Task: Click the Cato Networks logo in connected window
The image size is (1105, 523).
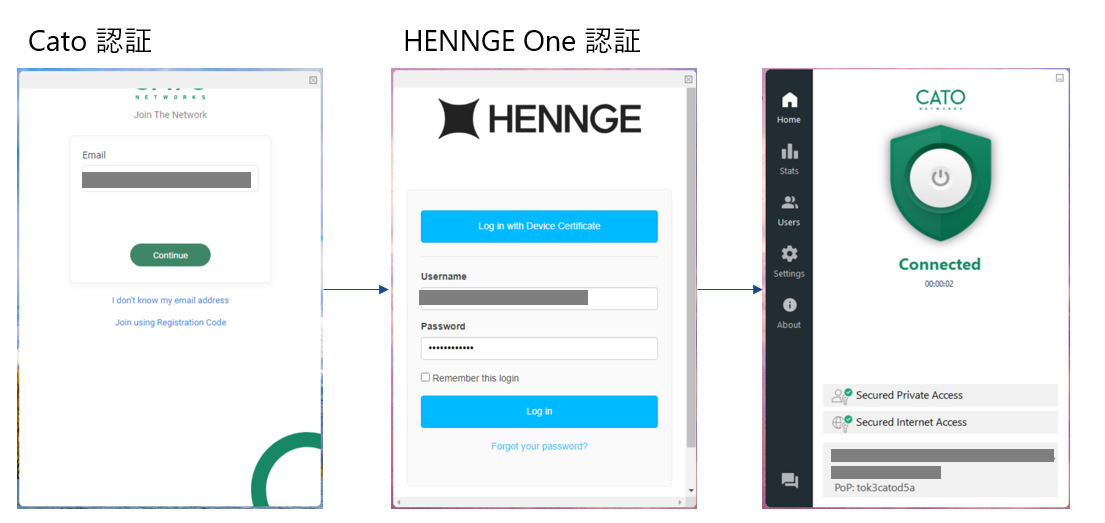Action: (x=940, y=99)
